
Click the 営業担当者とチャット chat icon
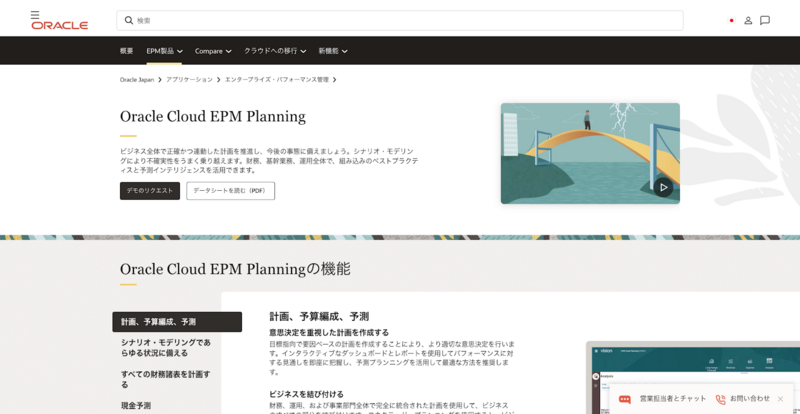(x=625, y=399)
